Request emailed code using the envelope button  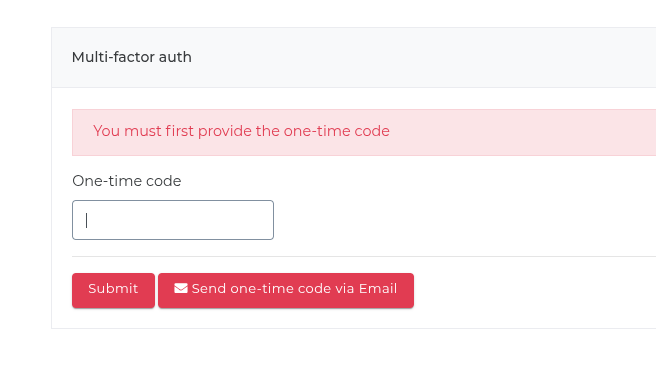tap(286, 291)
